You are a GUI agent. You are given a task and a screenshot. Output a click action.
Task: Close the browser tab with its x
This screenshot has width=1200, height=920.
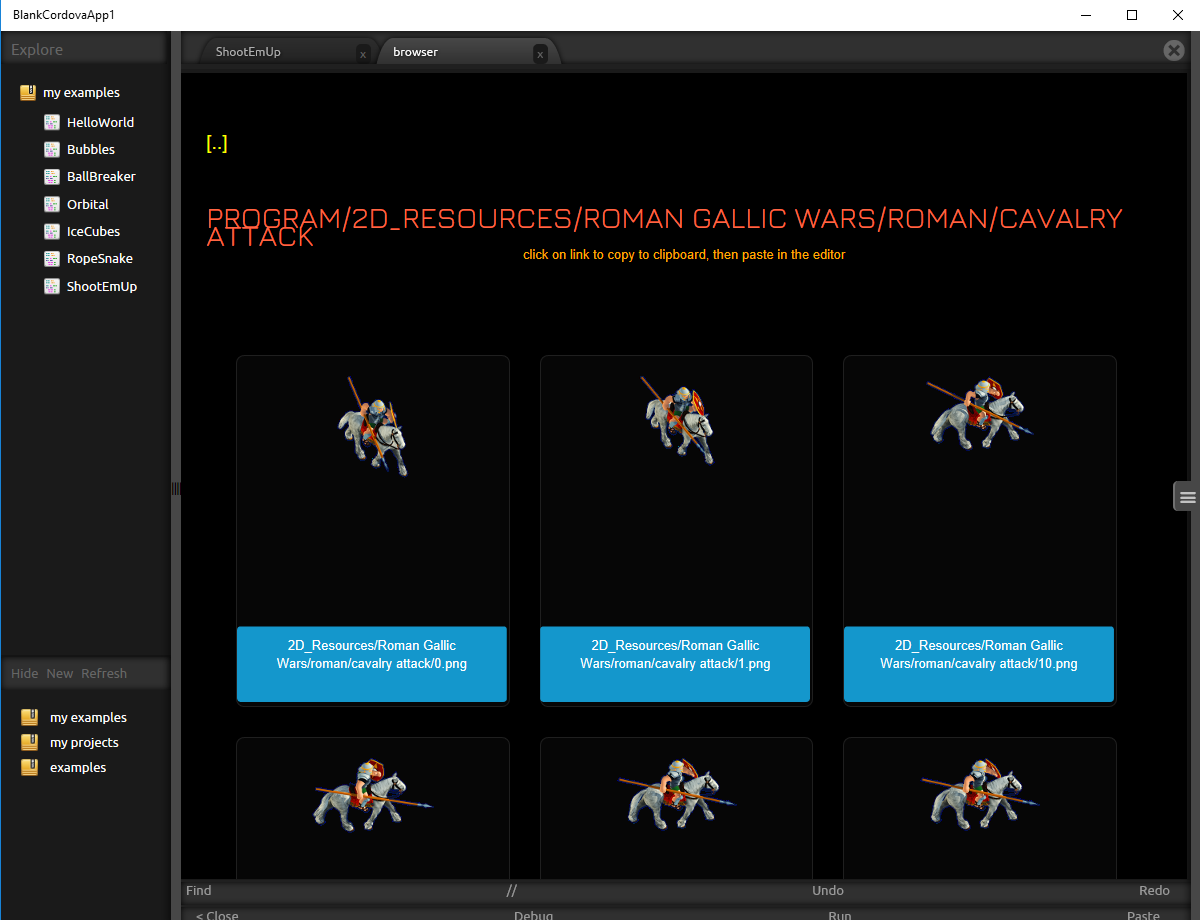click(540, 54)
